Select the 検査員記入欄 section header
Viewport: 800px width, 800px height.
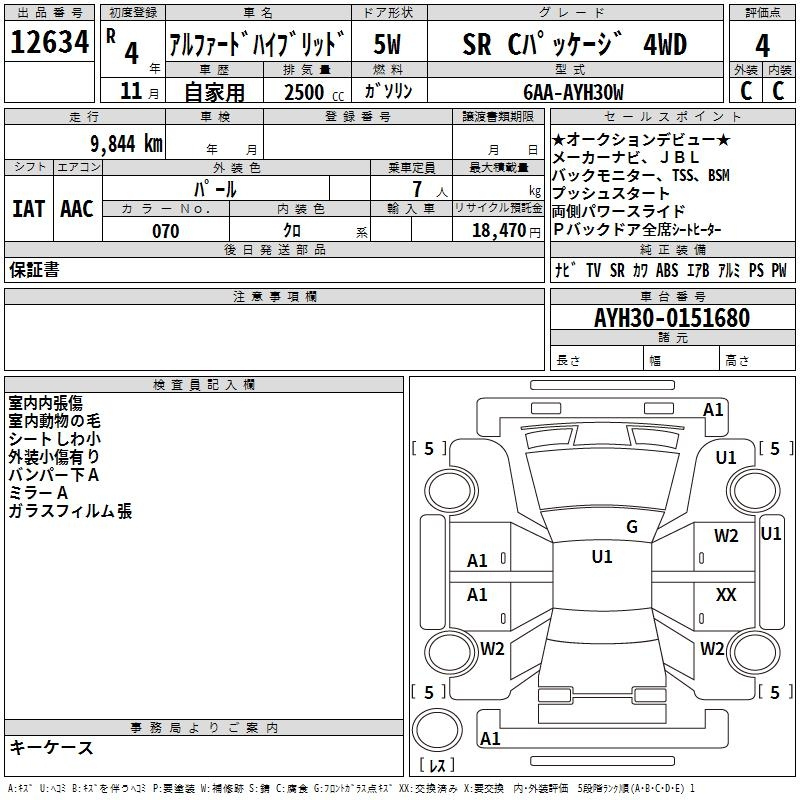(x=204, y=385)
